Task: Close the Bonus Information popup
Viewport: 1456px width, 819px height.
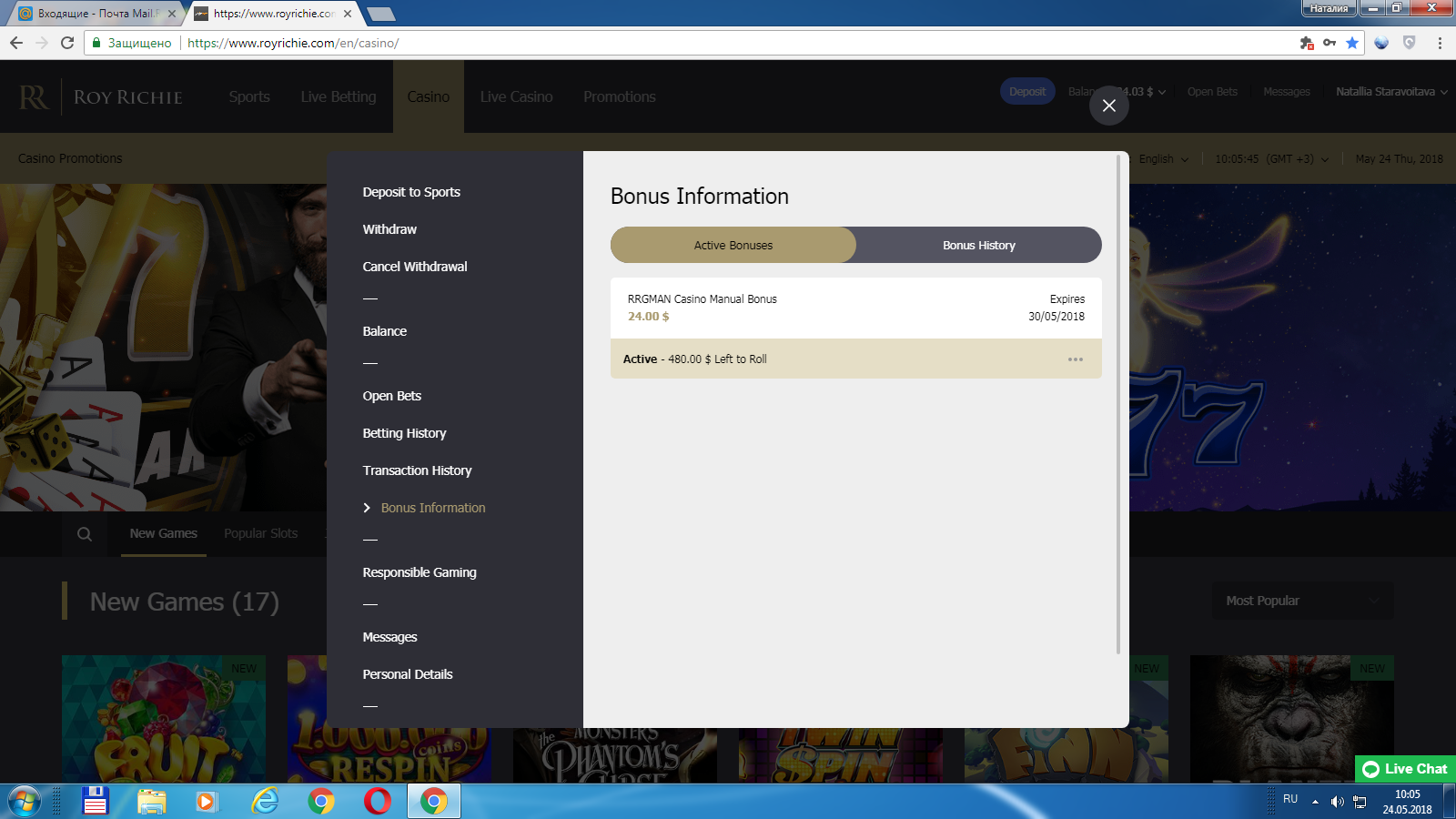Action: point(1108,106)
